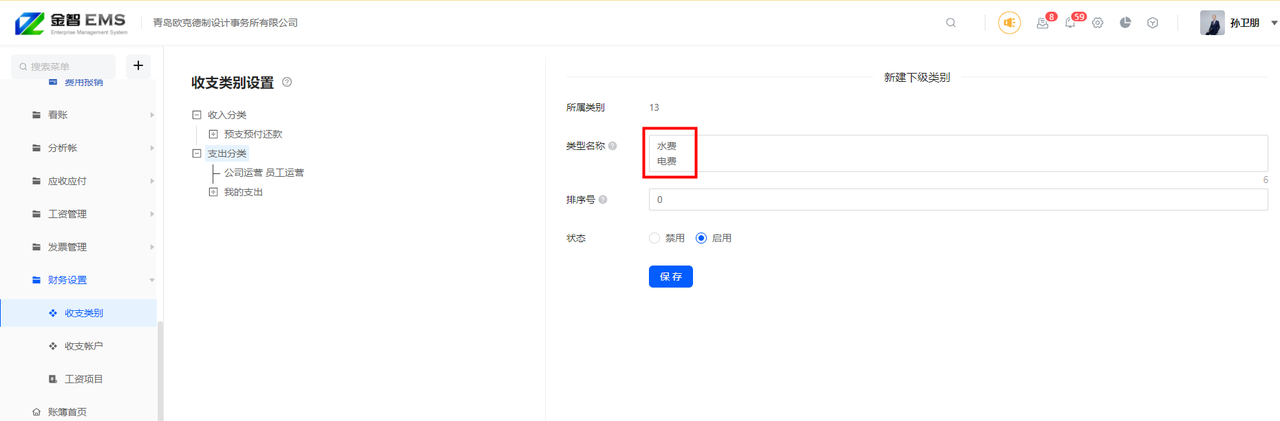Click the sidebar vertical scrollbar
This screenshot has width=1280, height=421.
click(x=160, y=370)
